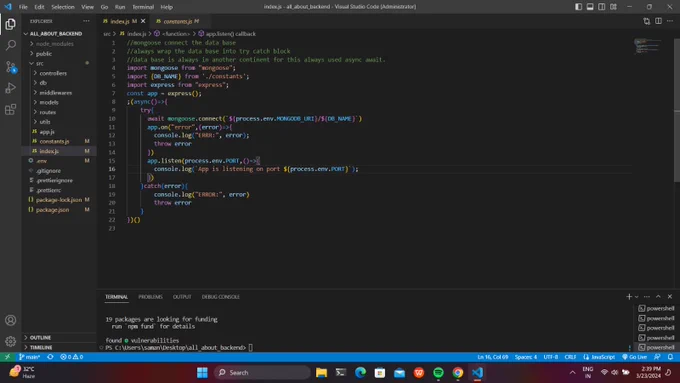Open the Manage settings gear
The image size is (680, 383).
click(11, 341)
